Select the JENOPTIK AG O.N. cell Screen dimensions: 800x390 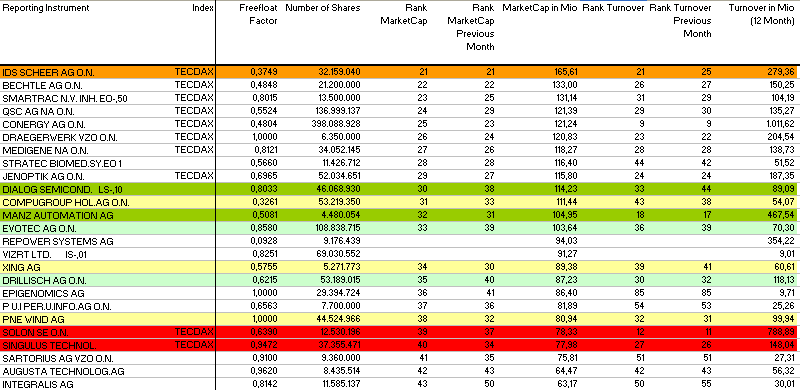coord(43,177)
